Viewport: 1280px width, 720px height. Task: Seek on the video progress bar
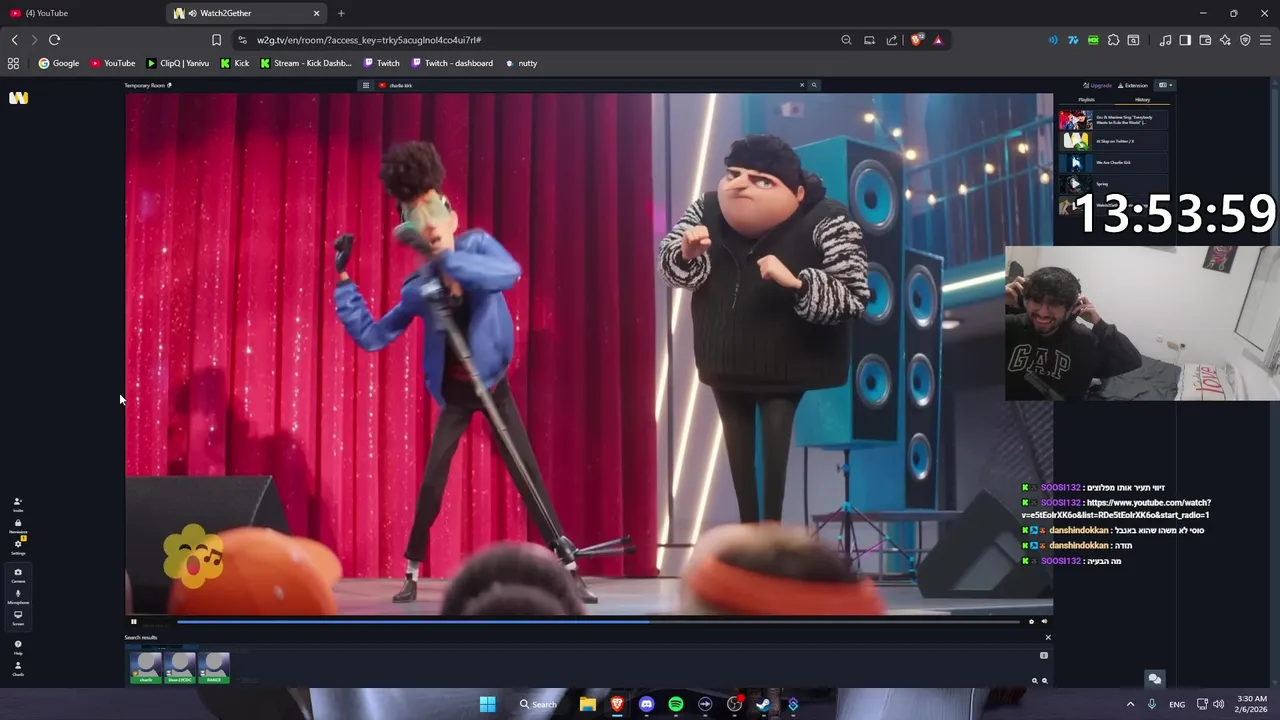point(598,622)
